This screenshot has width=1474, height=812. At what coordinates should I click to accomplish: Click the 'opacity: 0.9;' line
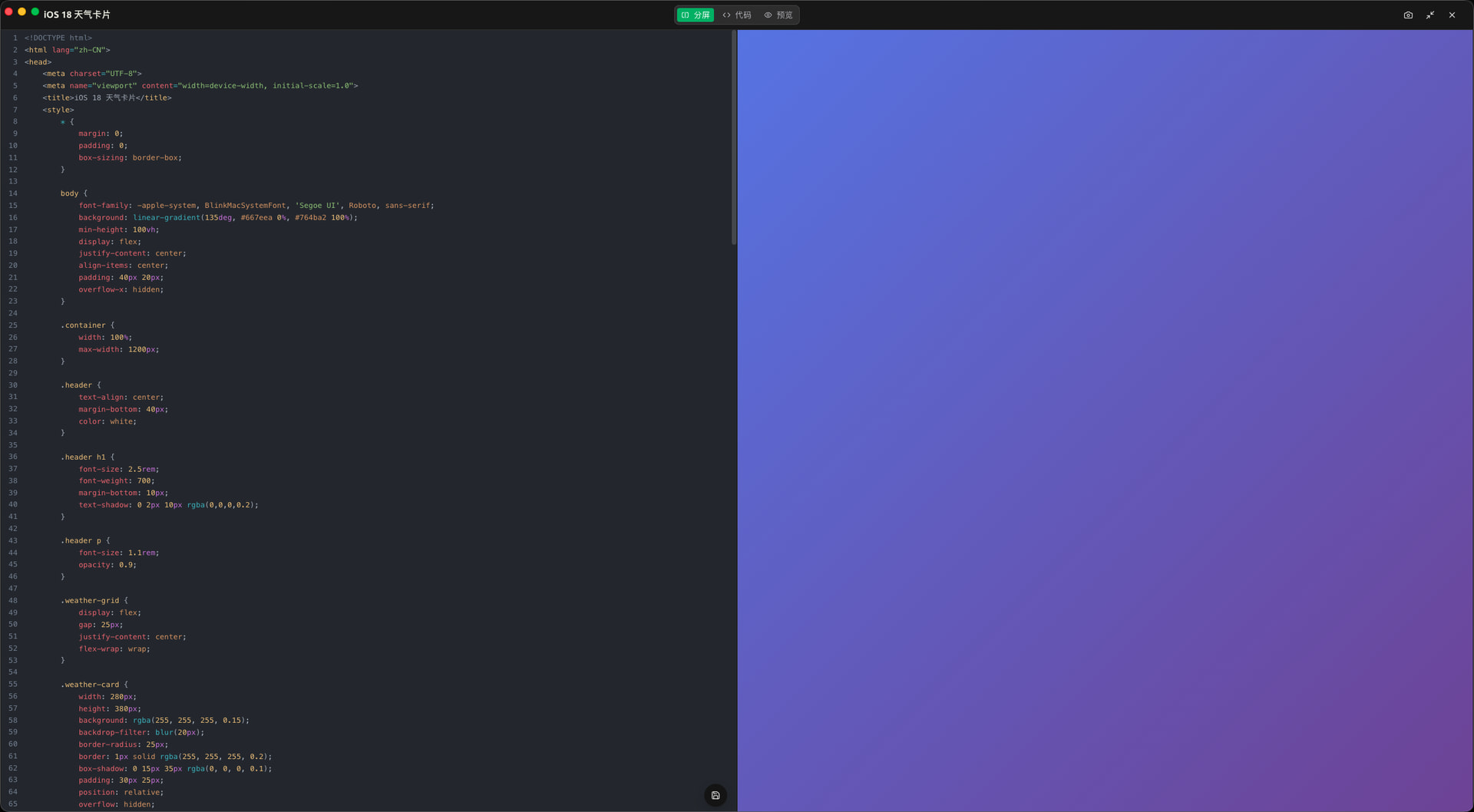point(107,565)
